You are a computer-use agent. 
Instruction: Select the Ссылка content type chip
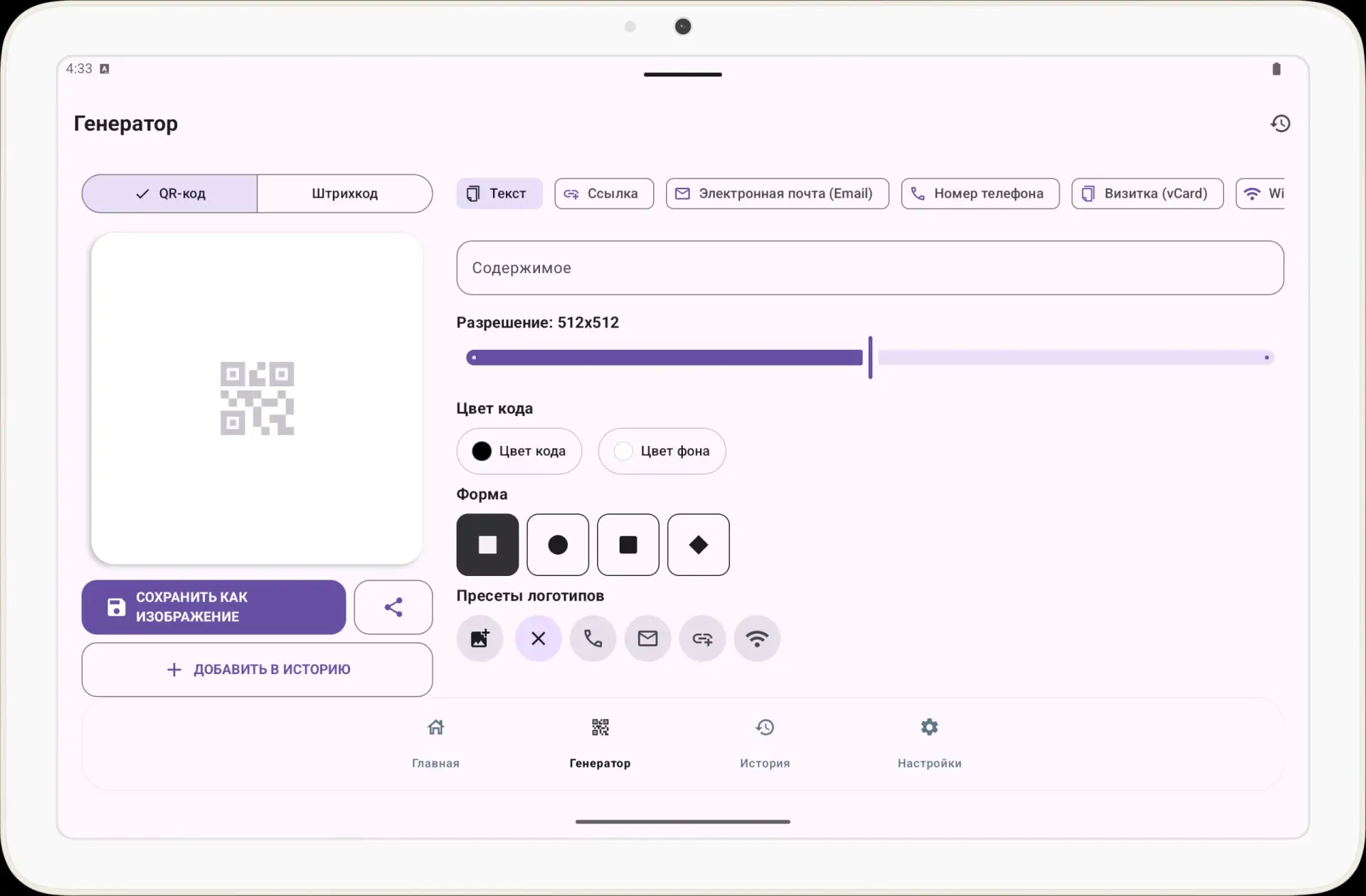[604, 193]
